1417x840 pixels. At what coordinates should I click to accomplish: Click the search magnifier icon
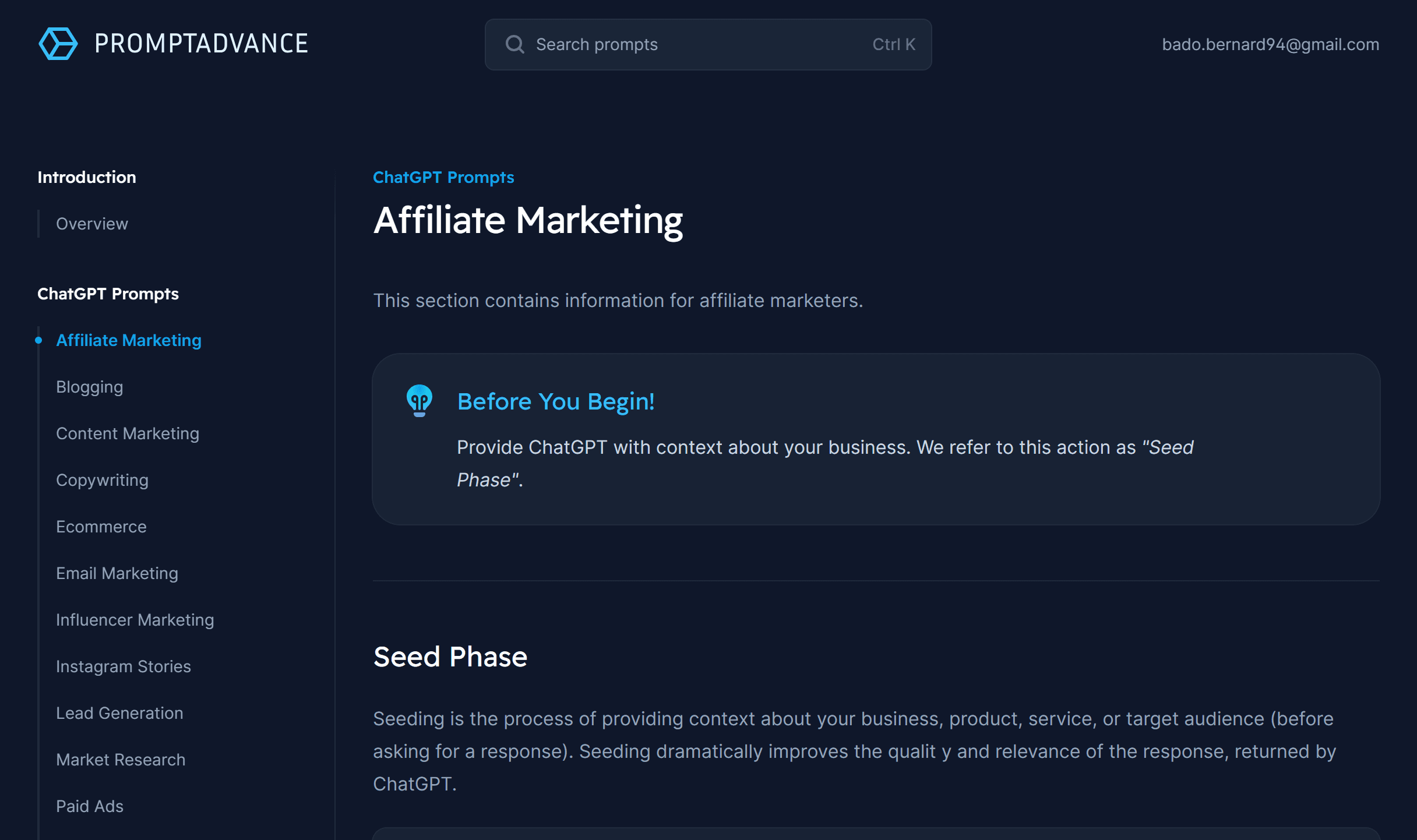[x=515, y=44]
